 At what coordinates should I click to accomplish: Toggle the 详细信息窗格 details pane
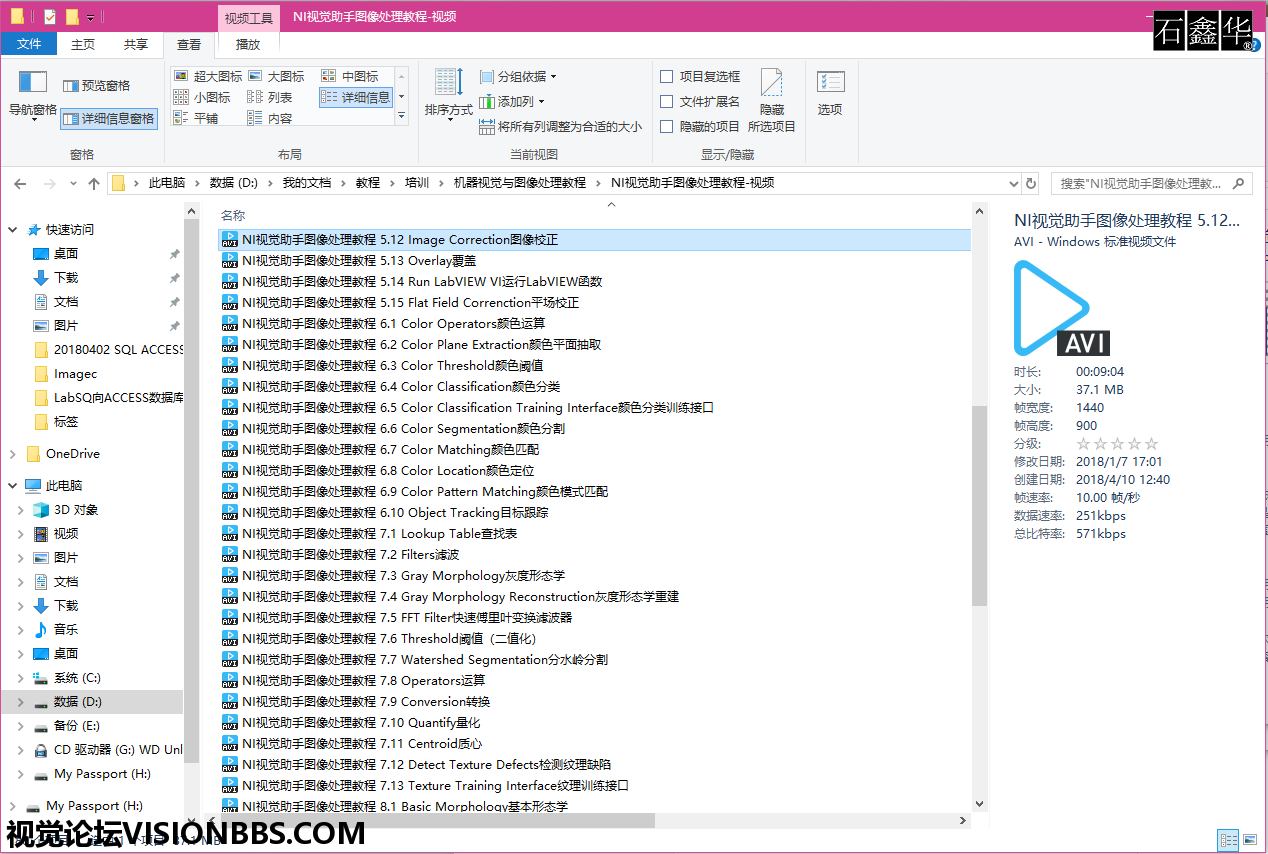[109, 118]
